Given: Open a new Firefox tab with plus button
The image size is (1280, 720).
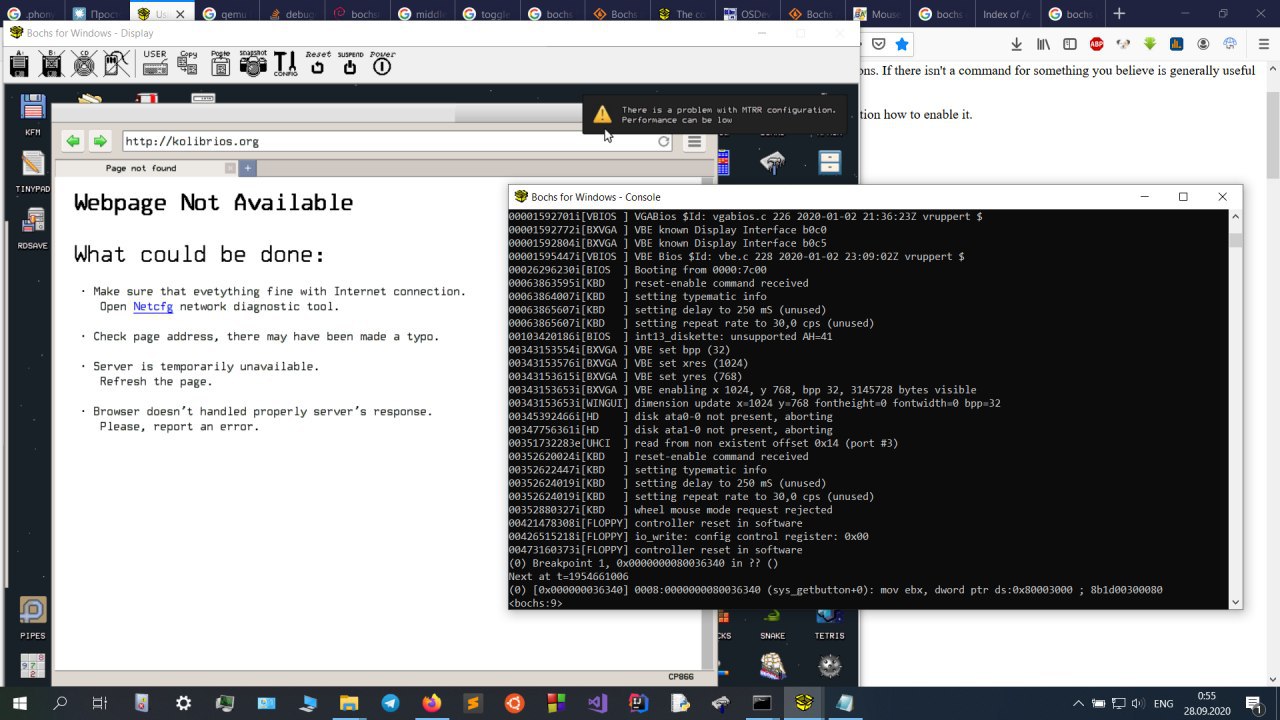Looking at the screenshot, I should click(1119, 14).
